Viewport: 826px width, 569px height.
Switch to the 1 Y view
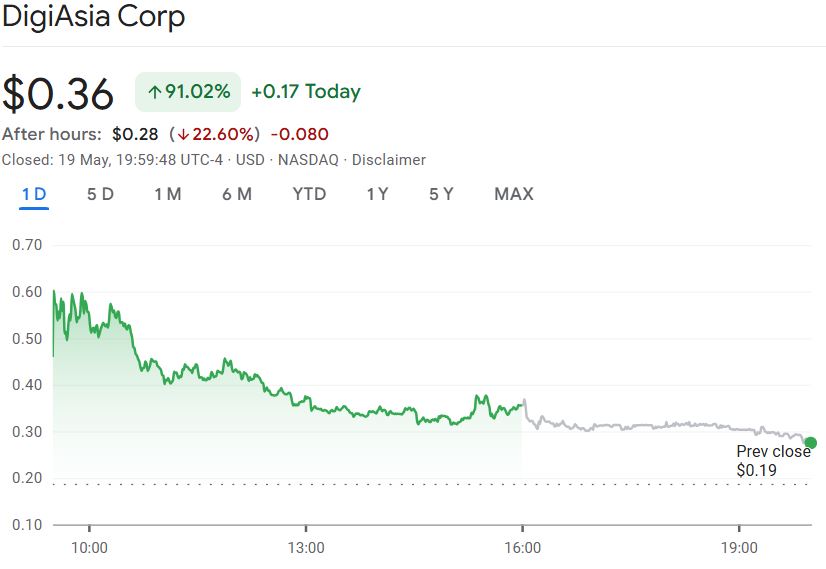coord(377,194)
